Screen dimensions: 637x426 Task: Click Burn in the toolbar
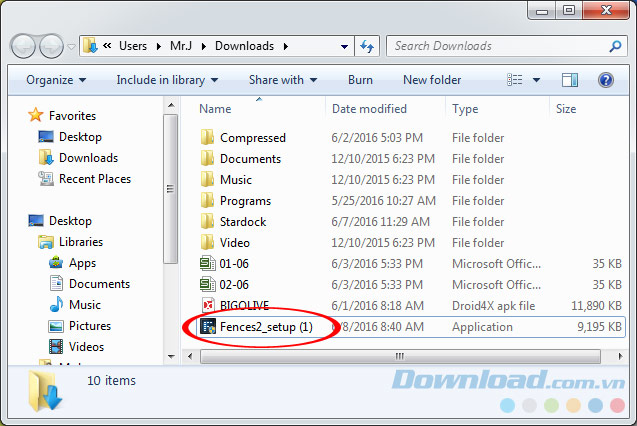(360, 80)
